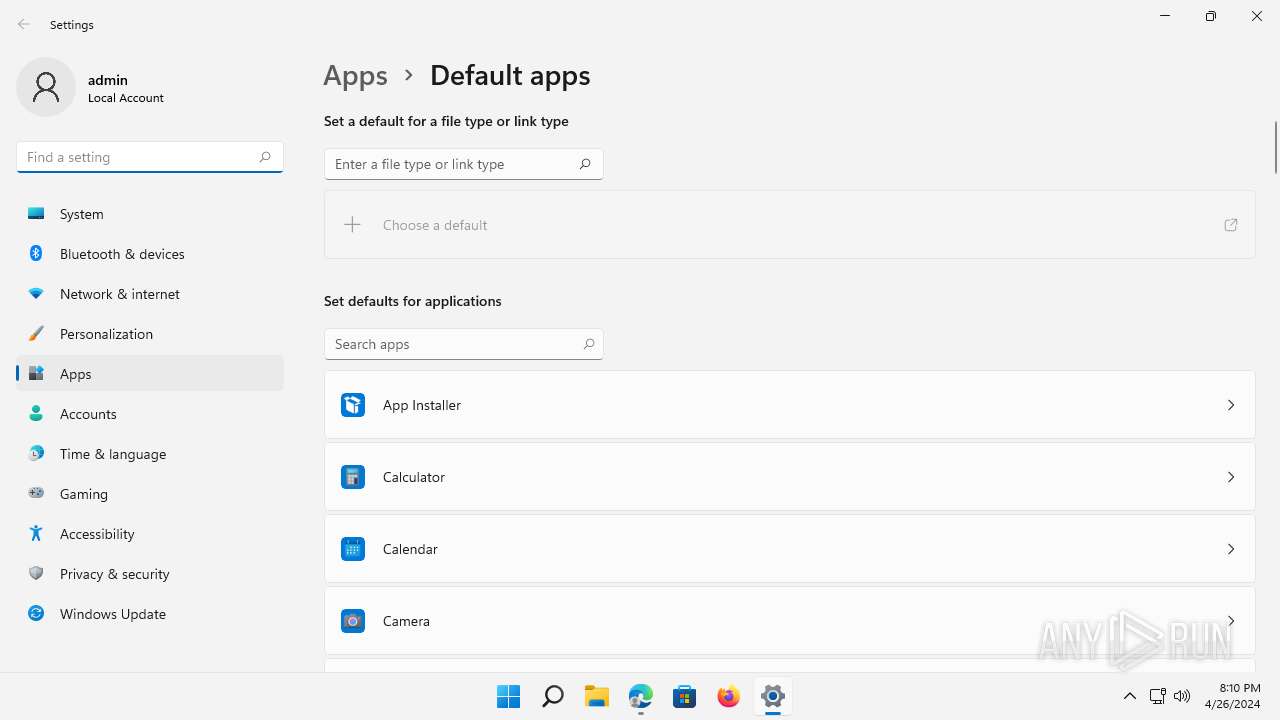Click the plus icon beside Choose a default
The width and height of the screenshot is (1280, 720).
tap(352, 225)
